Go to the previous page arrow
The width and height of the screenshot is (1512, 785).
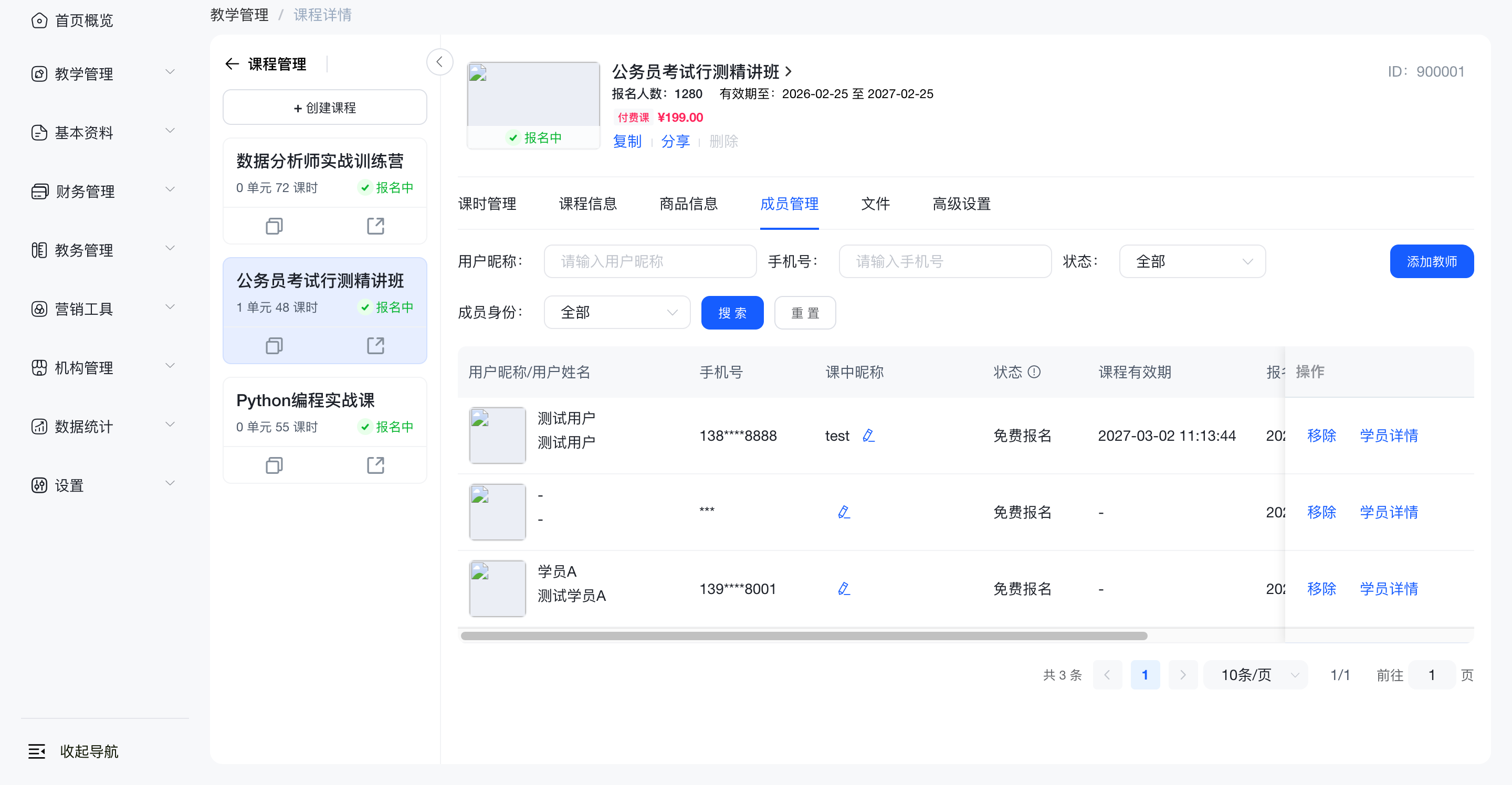[x=1107, y=675]
